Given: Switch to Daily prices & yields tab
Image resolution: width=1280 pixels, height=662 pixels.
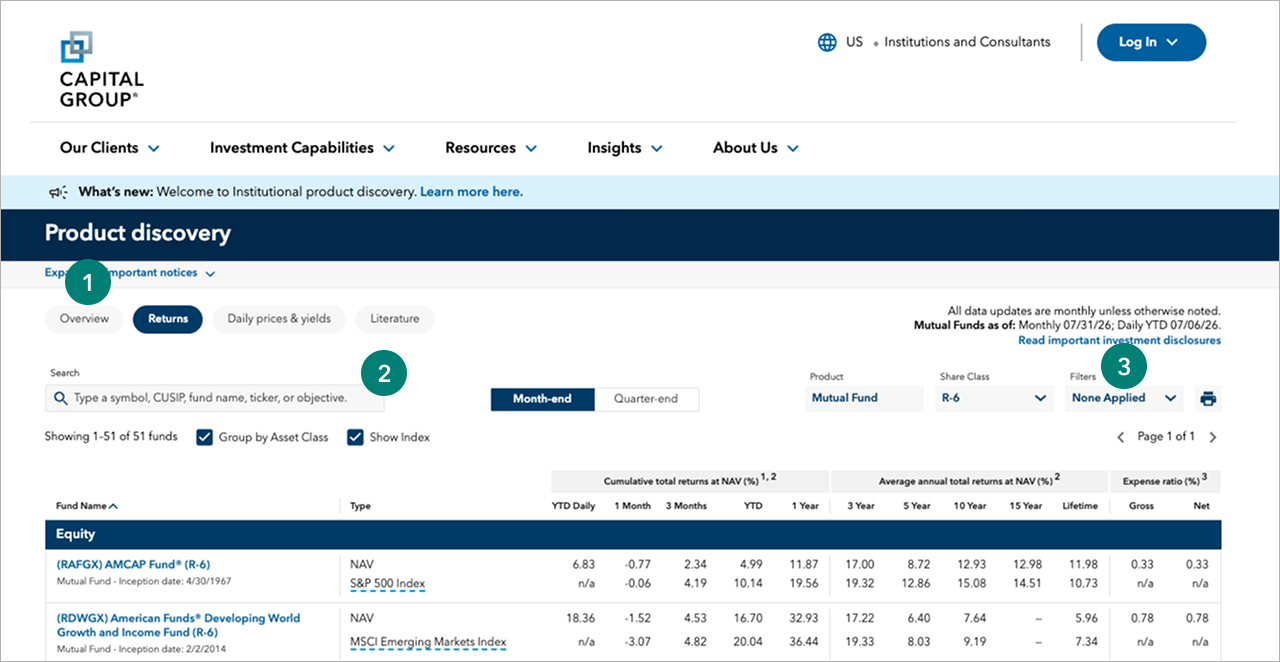Looking at the screenshot, I should click(279, 319).
